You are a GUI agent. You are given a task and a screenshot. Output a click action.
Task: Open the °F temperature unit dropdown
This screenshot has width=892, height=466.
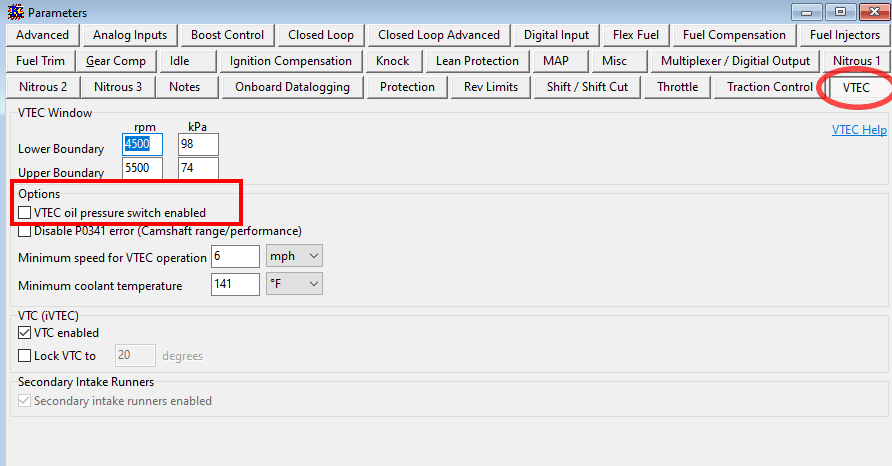(x=294, y=283)
